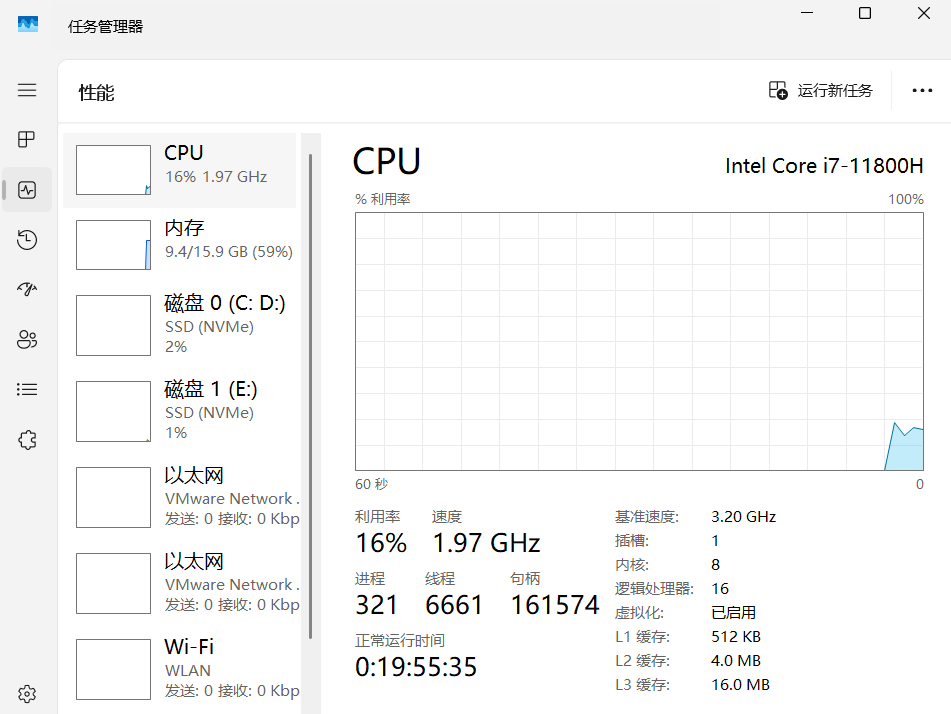
Task: Click the resource list vertical scrollbar
Action: pyautogui.click(x=311, y=397)
